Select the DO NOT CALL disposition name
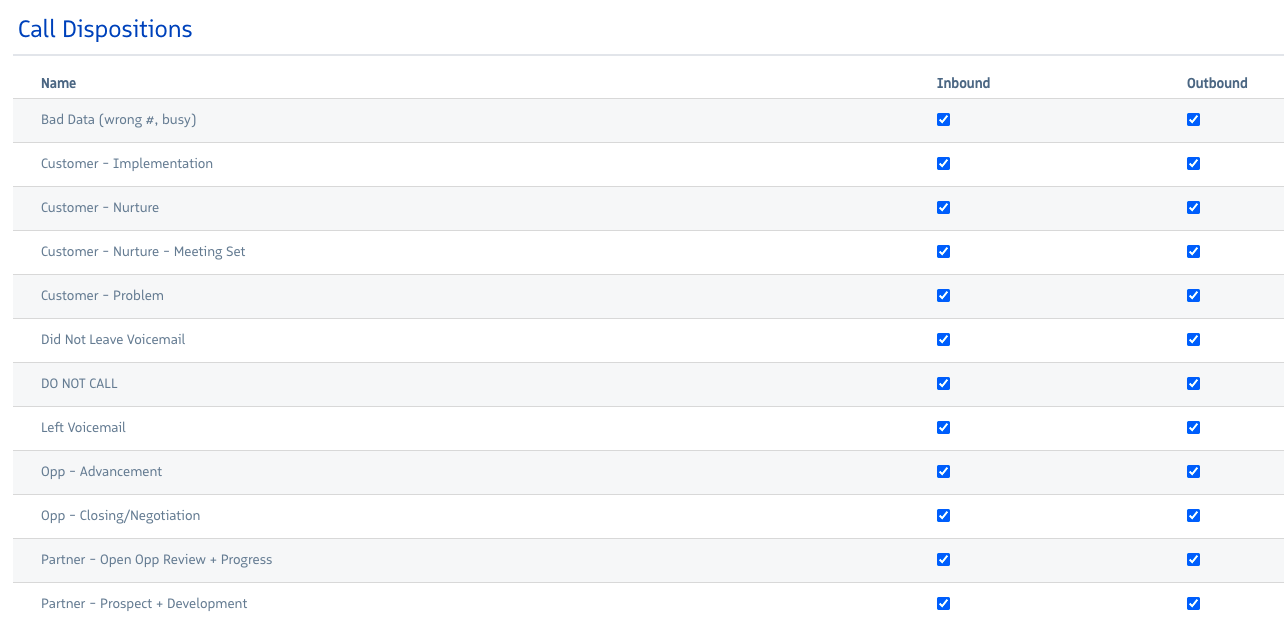The width and height of the screenshot is (1284, 621). (79, 384)
